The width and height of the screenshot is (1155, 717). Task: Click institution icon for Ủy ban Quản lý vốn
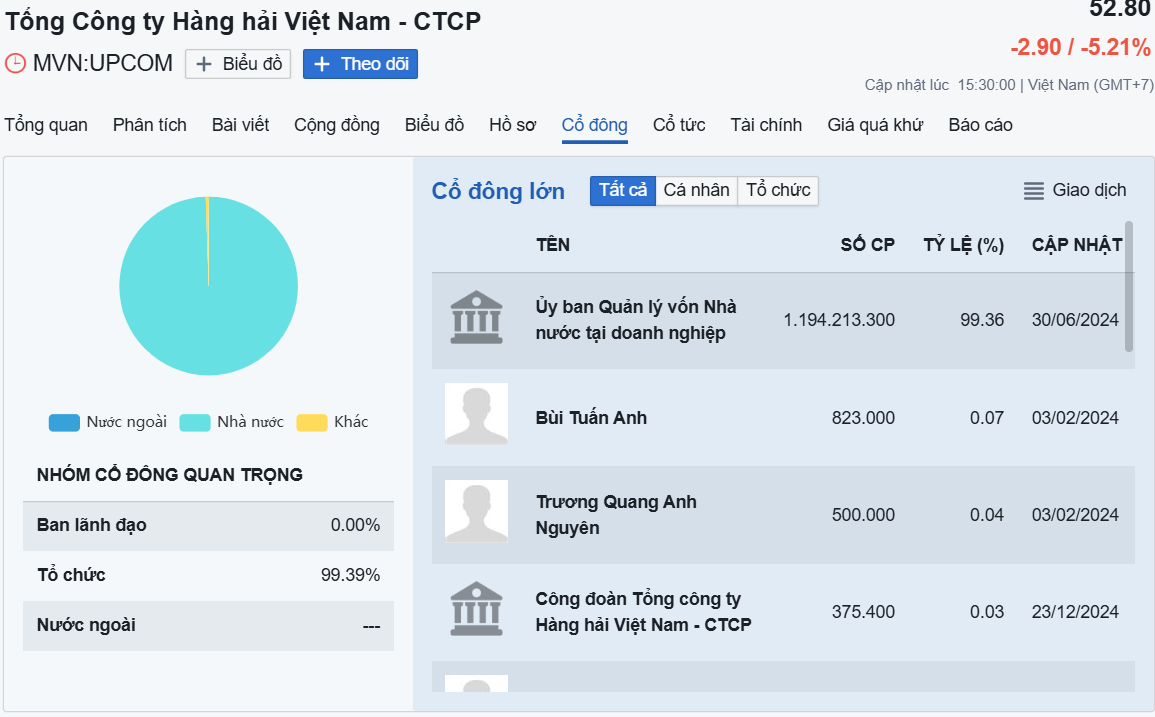tap(477, 318)
